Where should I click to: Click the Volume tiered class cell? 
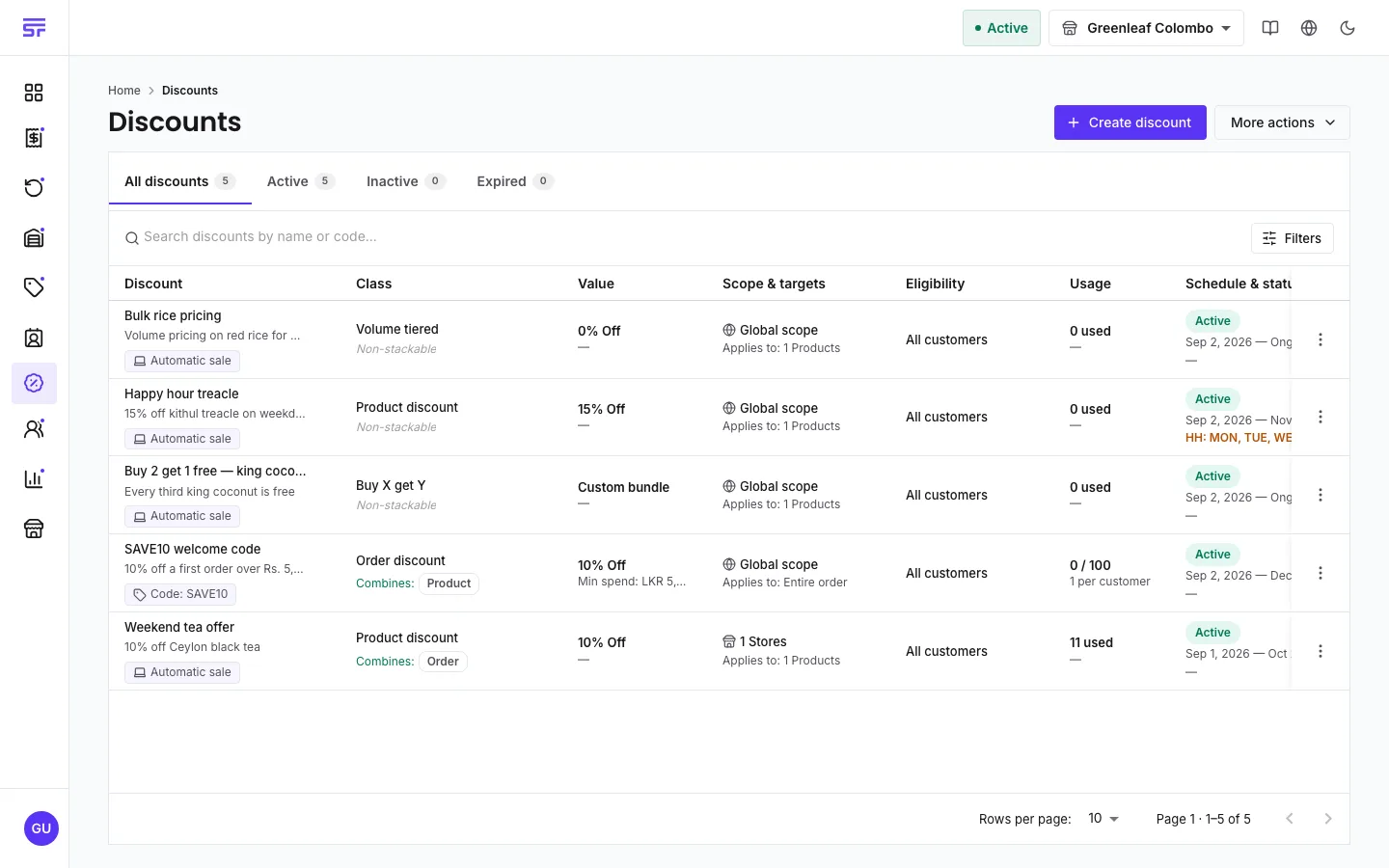click(x=397, y=329)
